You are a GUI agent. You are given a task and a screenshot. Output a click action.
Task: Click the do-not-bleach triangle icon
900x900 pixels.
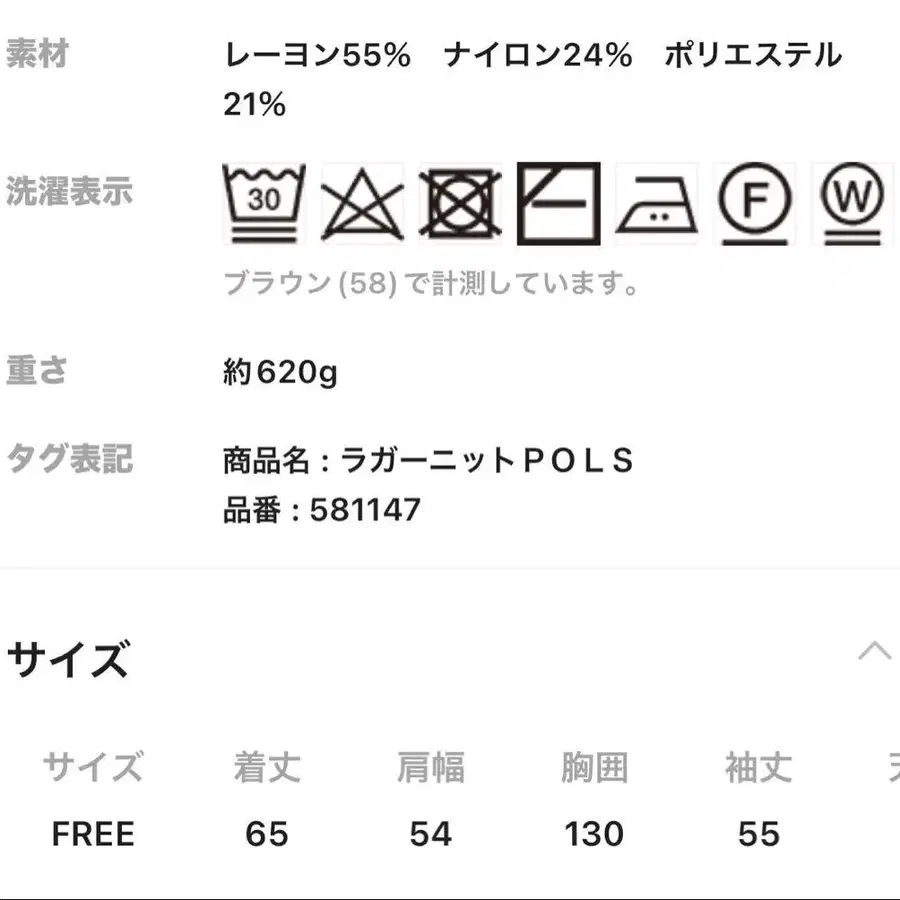361,205
